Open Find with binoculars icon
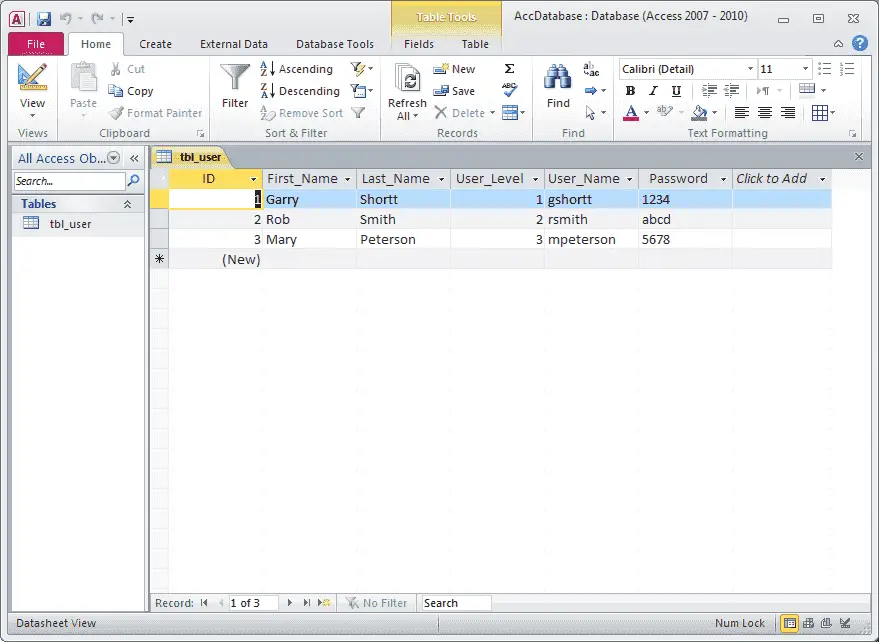879x642 pixels. tap(558, 77)
